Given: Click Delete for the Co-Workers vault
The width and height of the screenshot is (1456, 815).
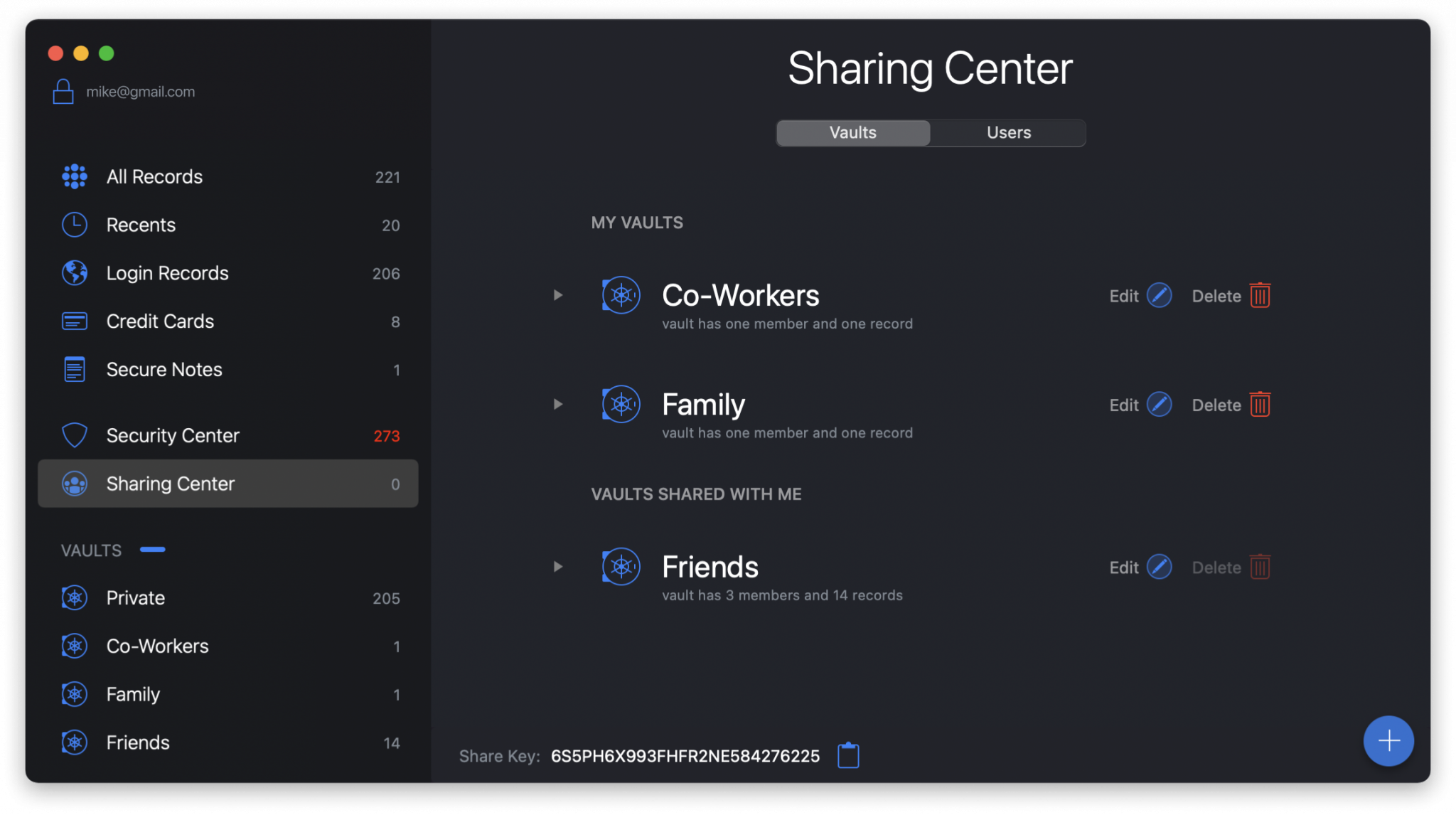Looking at the screenshot, I should tap(1216, 296).
